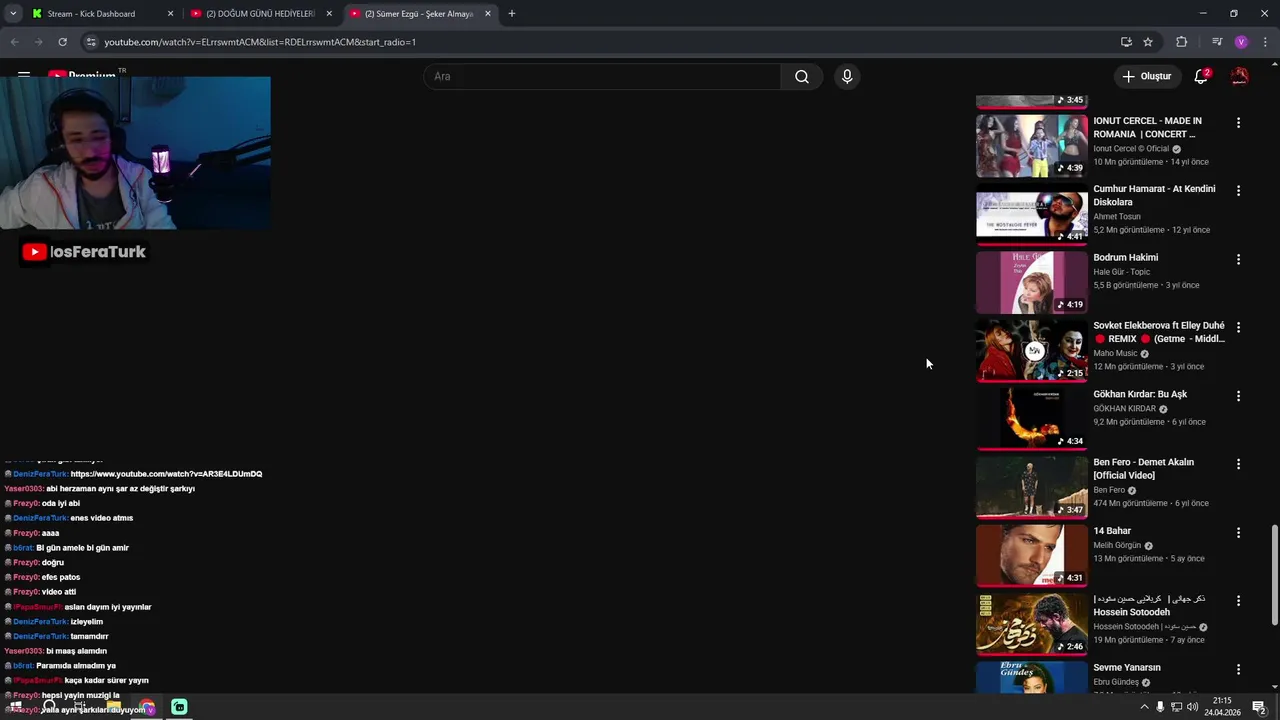
Task: Open File Explorer from the taskbar
Action: tap(114, 707)
